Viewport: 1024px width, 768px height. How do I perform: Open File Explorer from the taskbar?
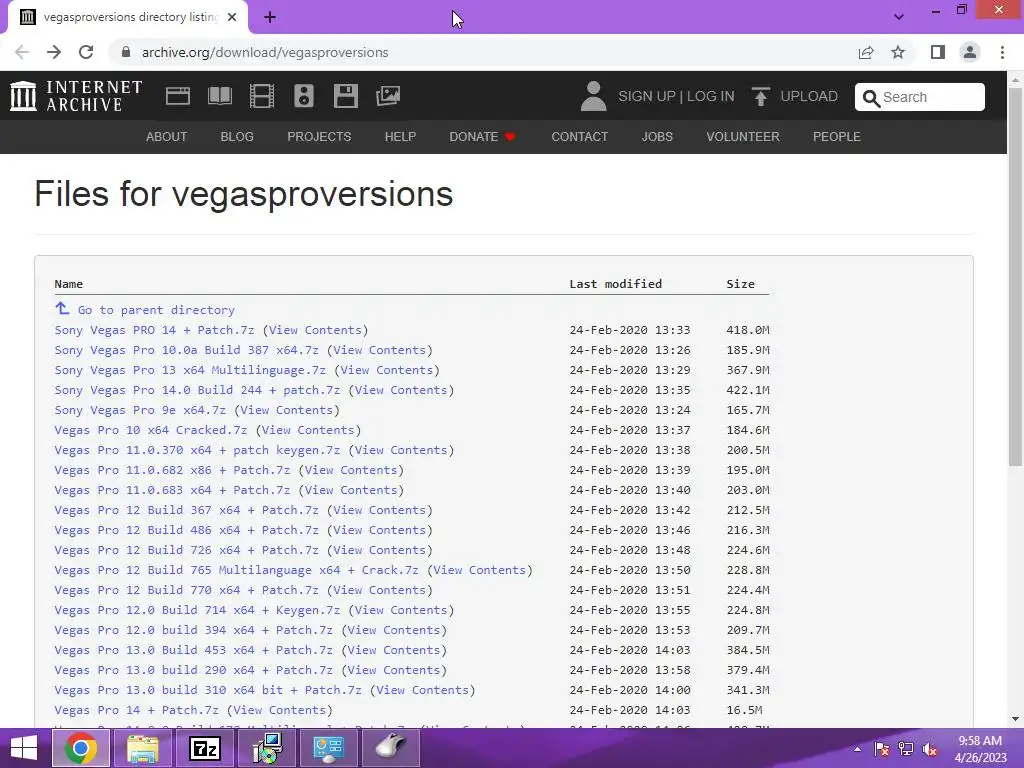(x=142, y=748)
